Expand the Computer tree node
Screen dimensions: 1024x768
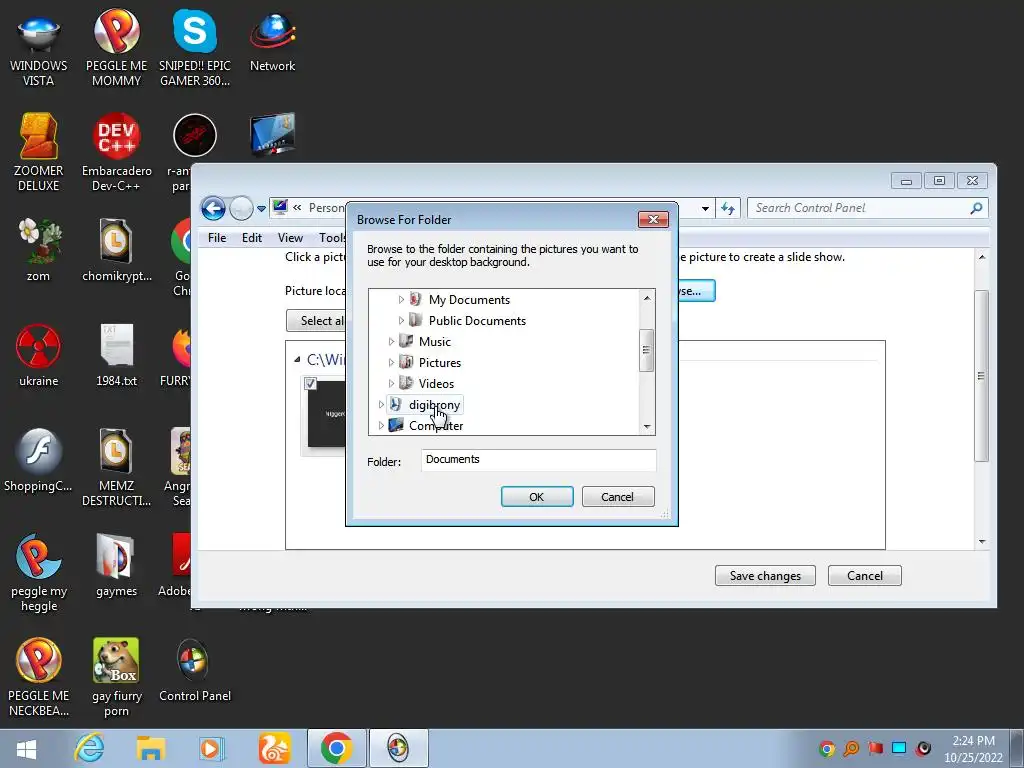point(381,426)
